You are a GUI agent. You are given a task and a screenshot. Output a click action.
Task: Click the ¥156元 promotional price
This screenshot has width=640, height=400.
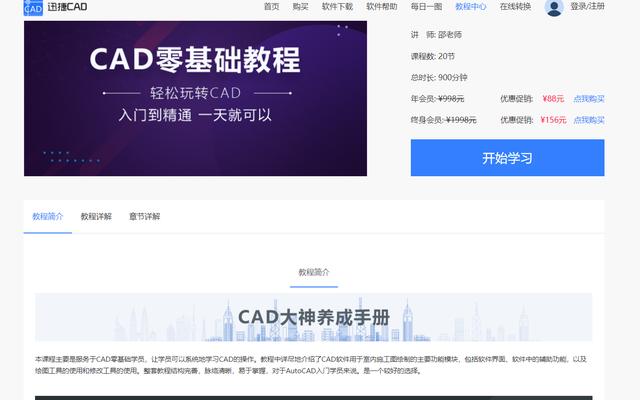coord(553,120)
